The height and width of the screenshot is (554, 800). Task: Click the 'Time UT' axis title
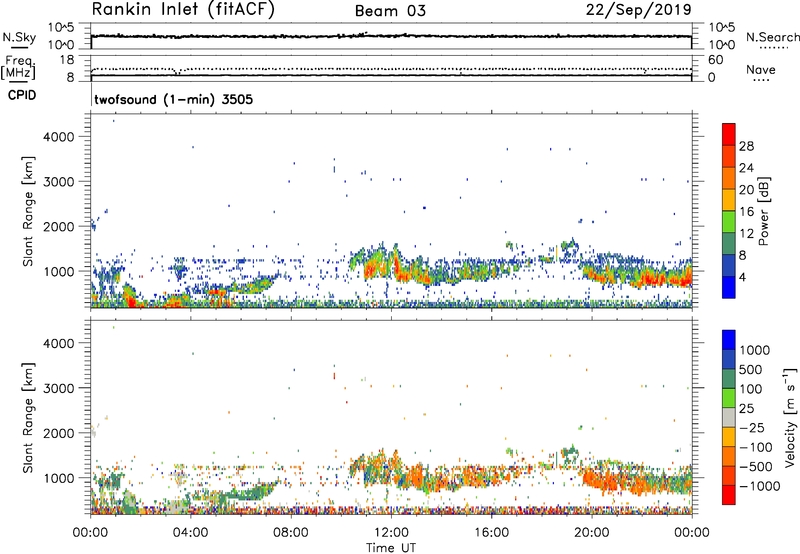391,548
